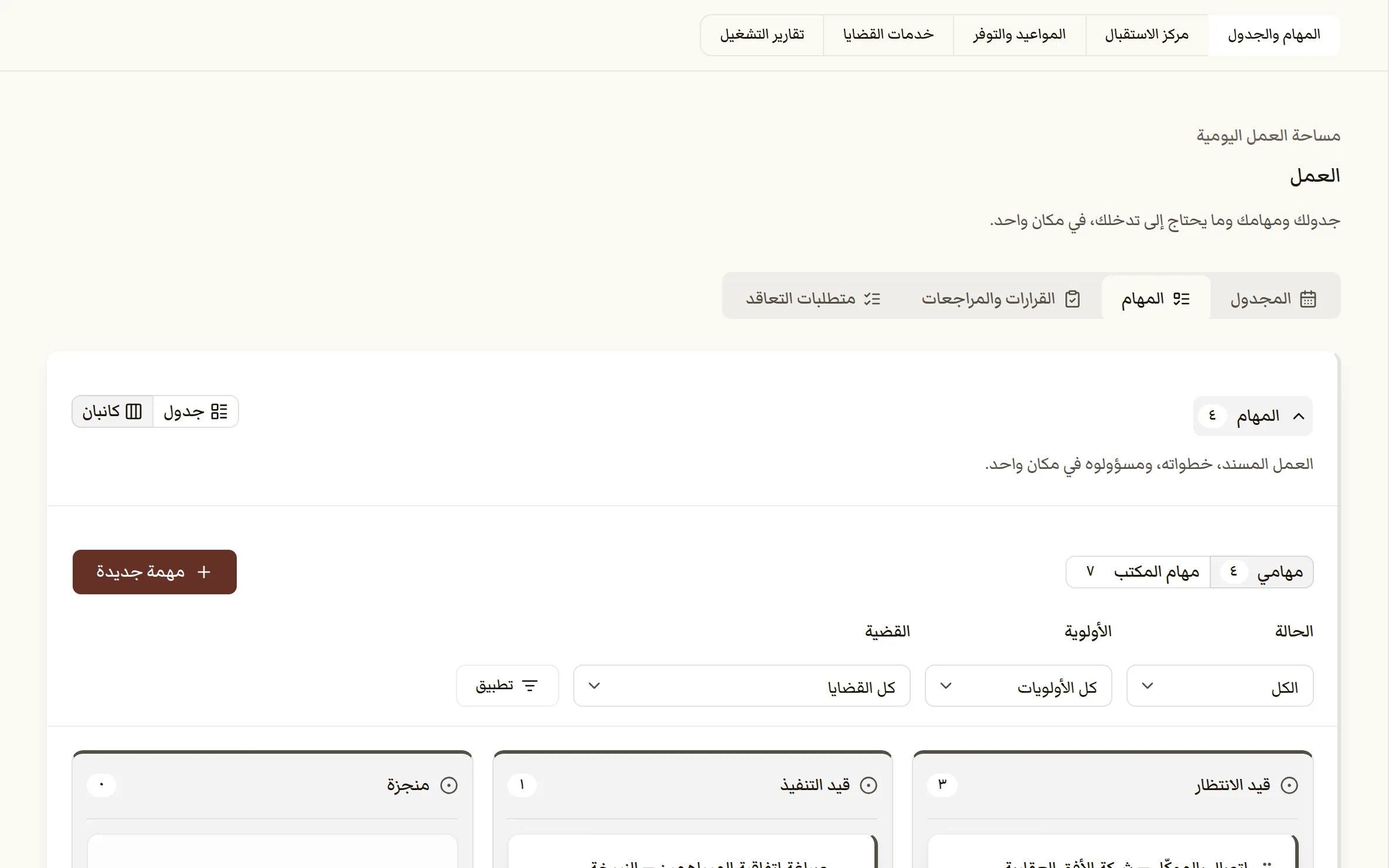This screenshot has width=1389, height=868.
Task: Click the status circle icon of منجزة
Action: pyautogui.click(x=449, y=785)
